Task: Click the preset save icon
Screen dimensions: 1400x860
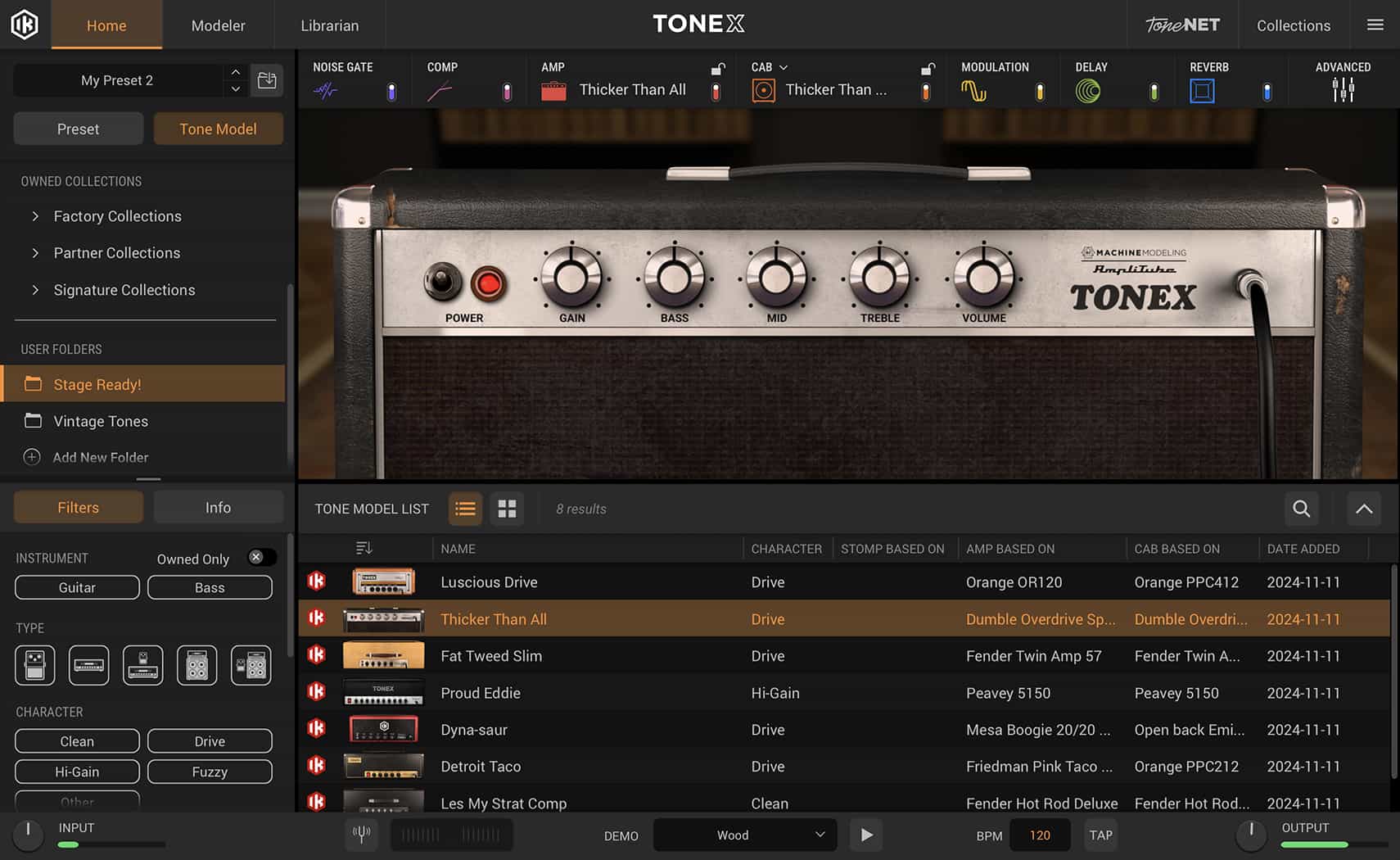Action: (267, 79)
